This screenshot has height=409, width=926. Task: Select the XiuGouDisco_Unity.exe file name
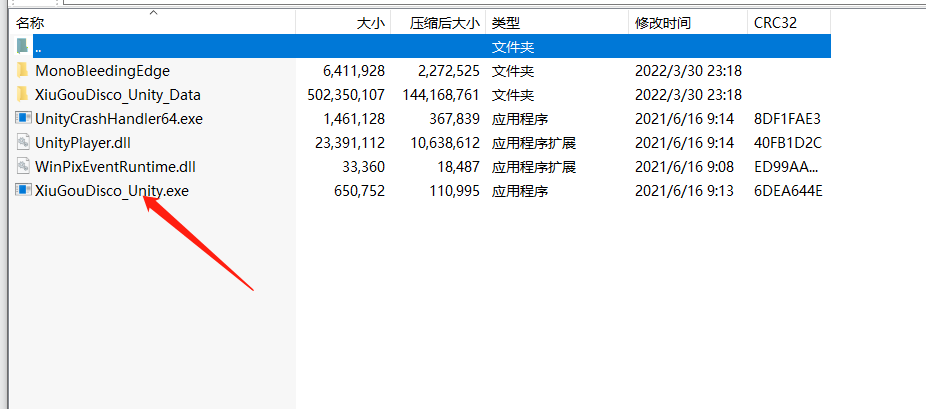[112, 191]
